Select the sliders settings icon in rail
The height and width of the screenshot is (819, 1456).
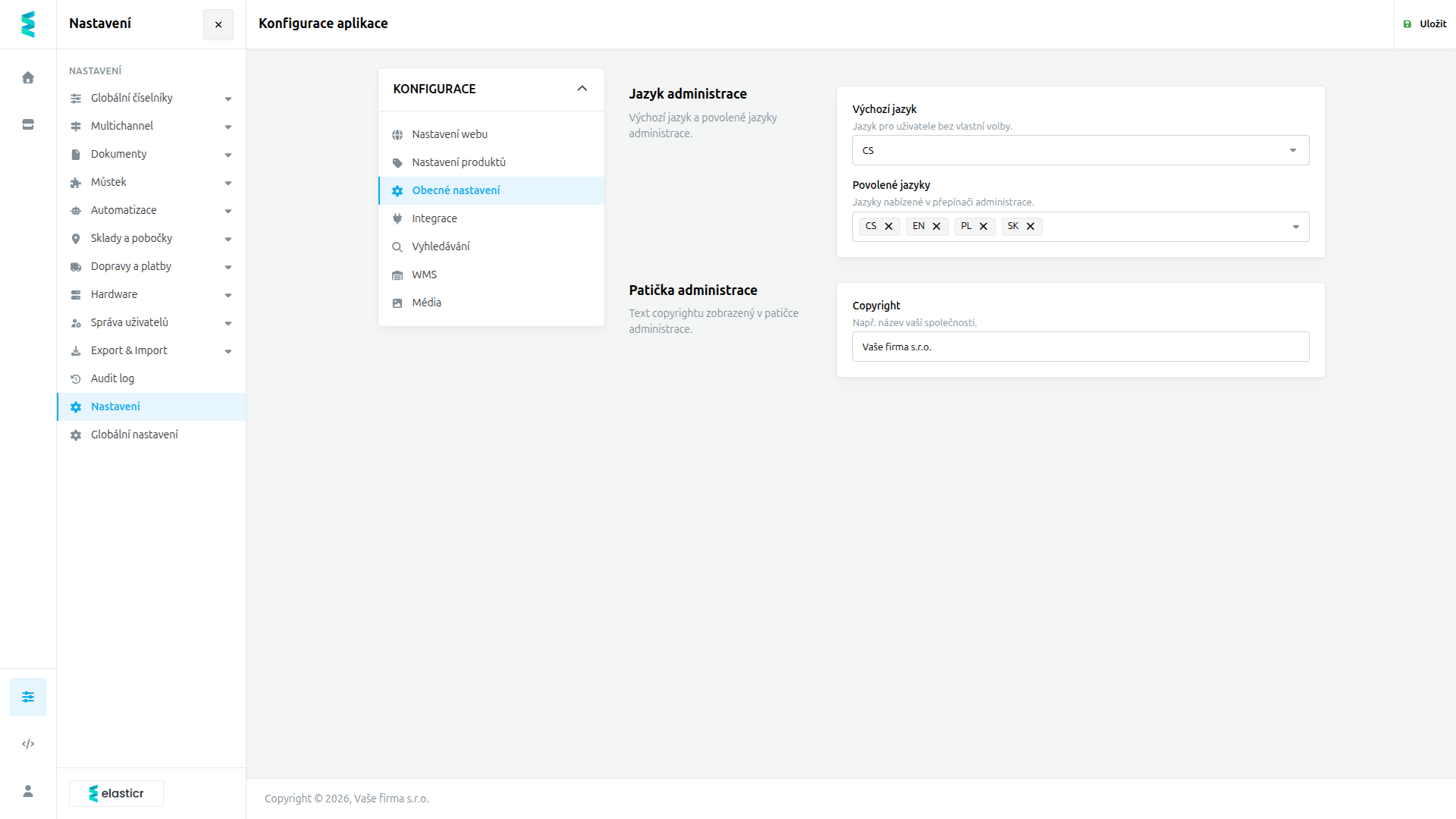[x=28, y=697]
